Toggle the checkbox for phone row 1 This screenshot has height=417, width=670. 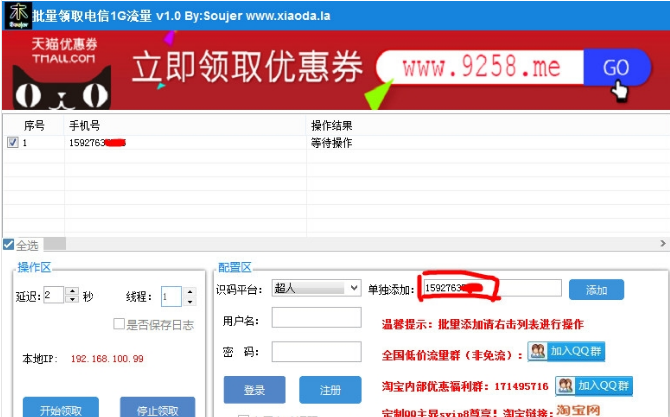[x=12, y=142]
